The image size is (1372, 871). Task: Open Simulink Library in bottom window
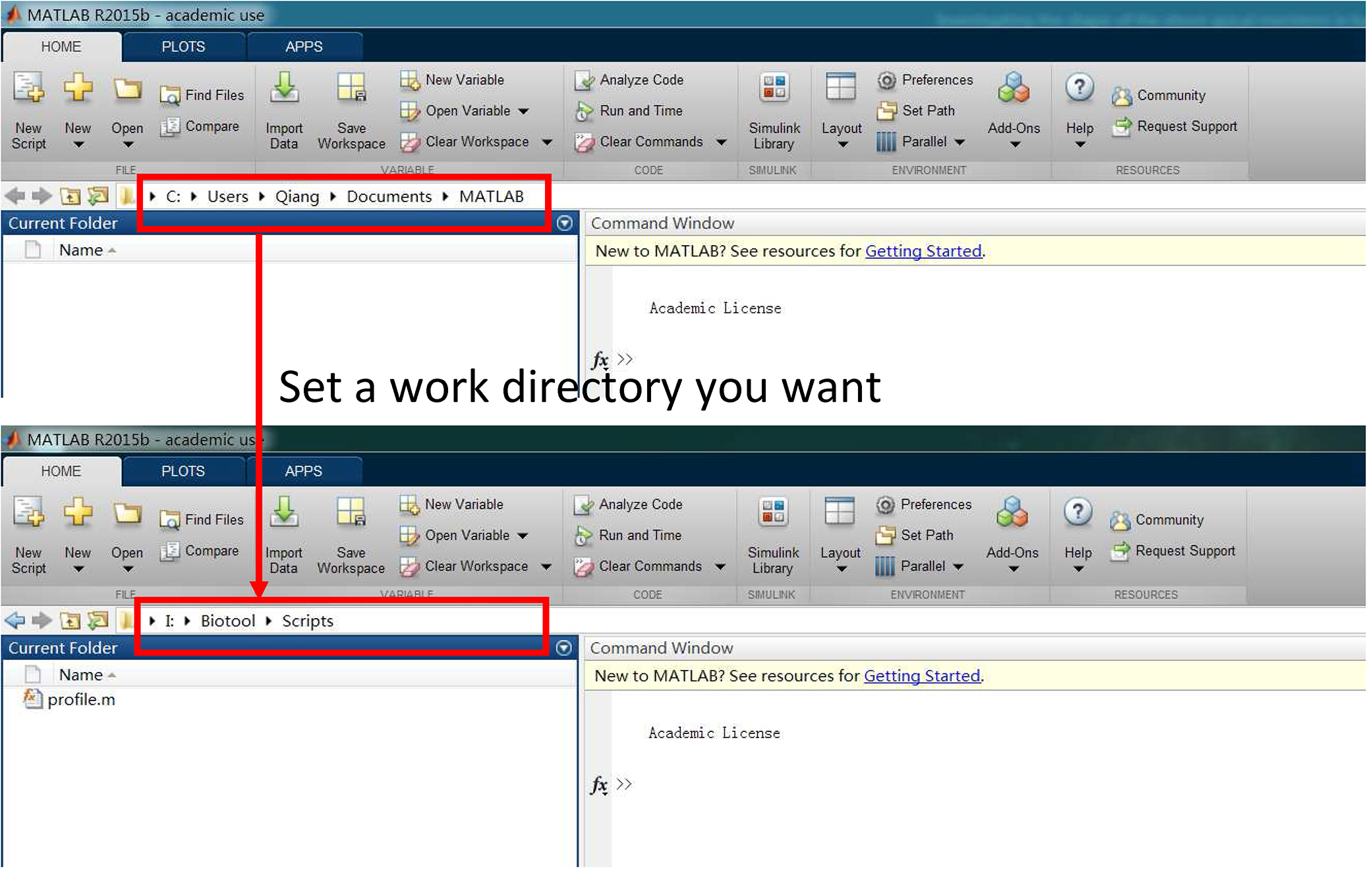[773, 536]
